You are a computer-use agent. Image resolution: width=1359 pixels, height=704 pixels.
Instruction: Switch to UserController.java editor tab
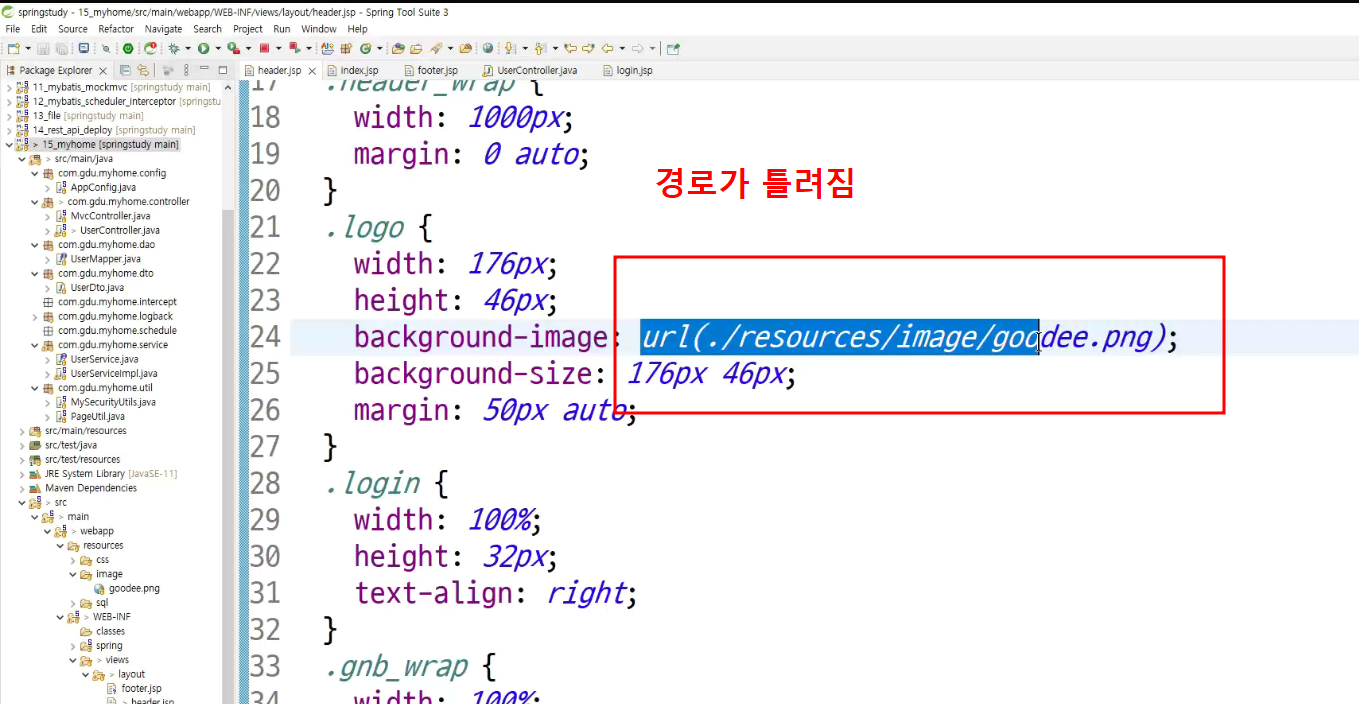537,71
